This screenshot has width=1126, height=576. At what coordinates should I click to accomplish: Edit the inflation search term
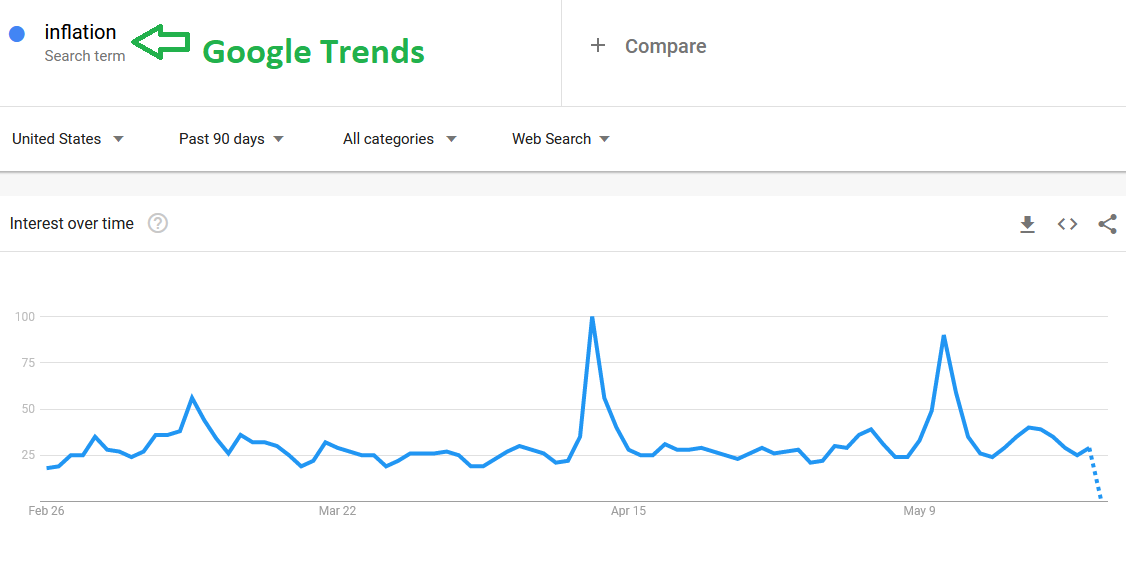click(x=80, y=32)
